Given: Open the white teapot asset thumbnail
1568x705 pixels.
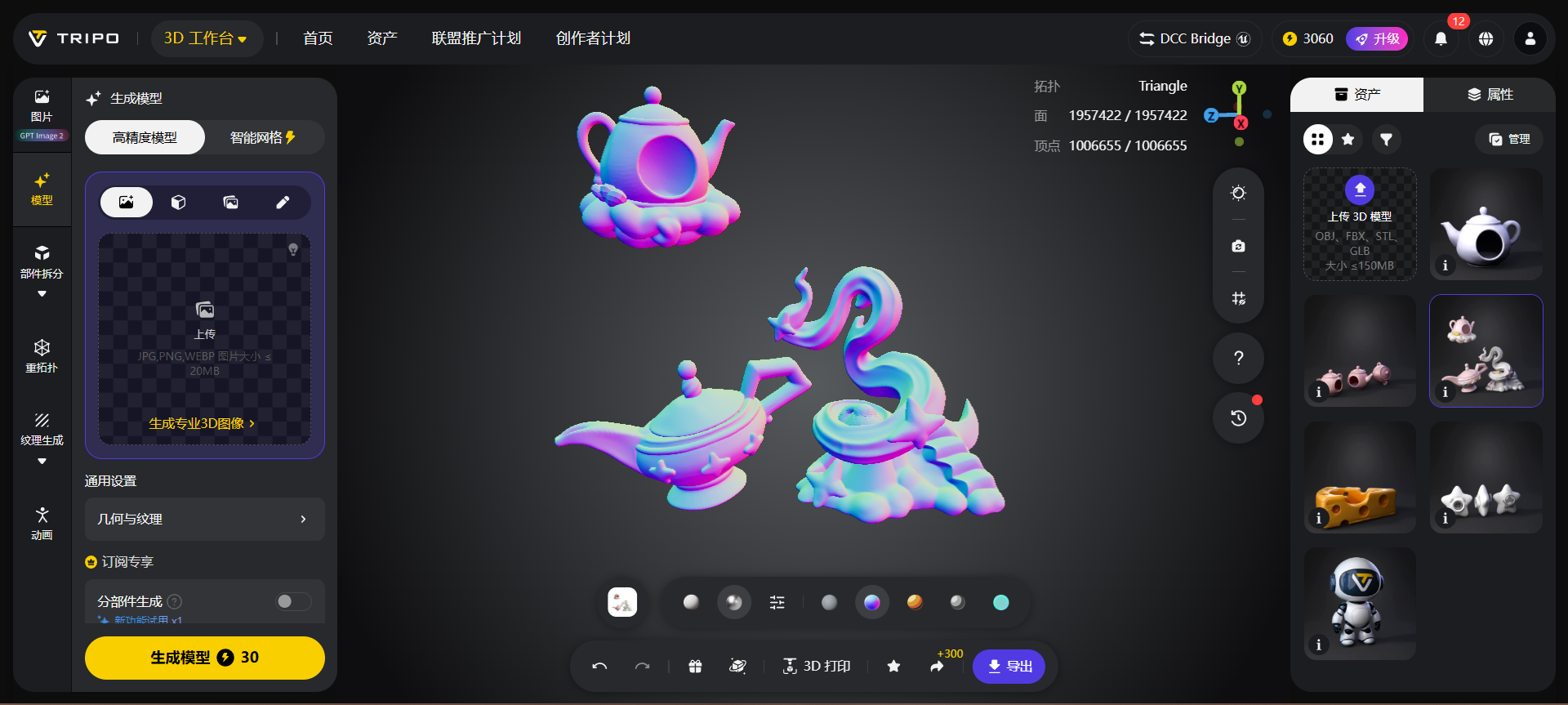Looking at the screenshot, I should click(x=1486, y=225).
